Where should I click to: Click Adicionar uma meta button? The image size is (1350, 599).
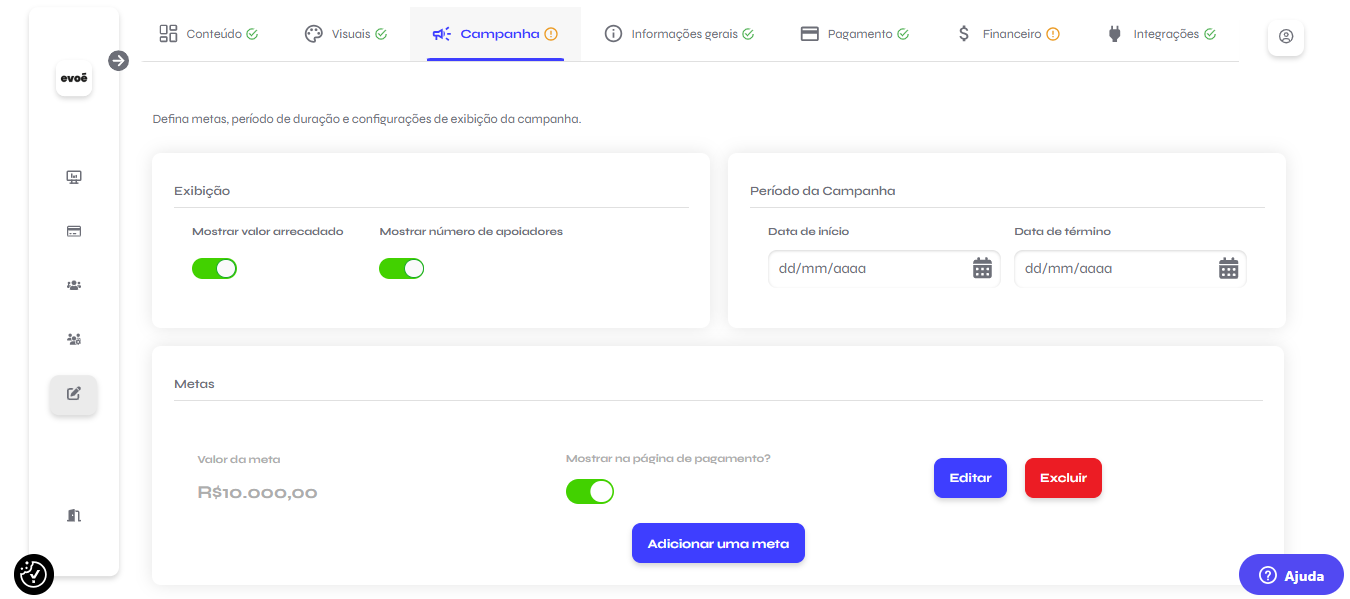[x=718, y=543]
